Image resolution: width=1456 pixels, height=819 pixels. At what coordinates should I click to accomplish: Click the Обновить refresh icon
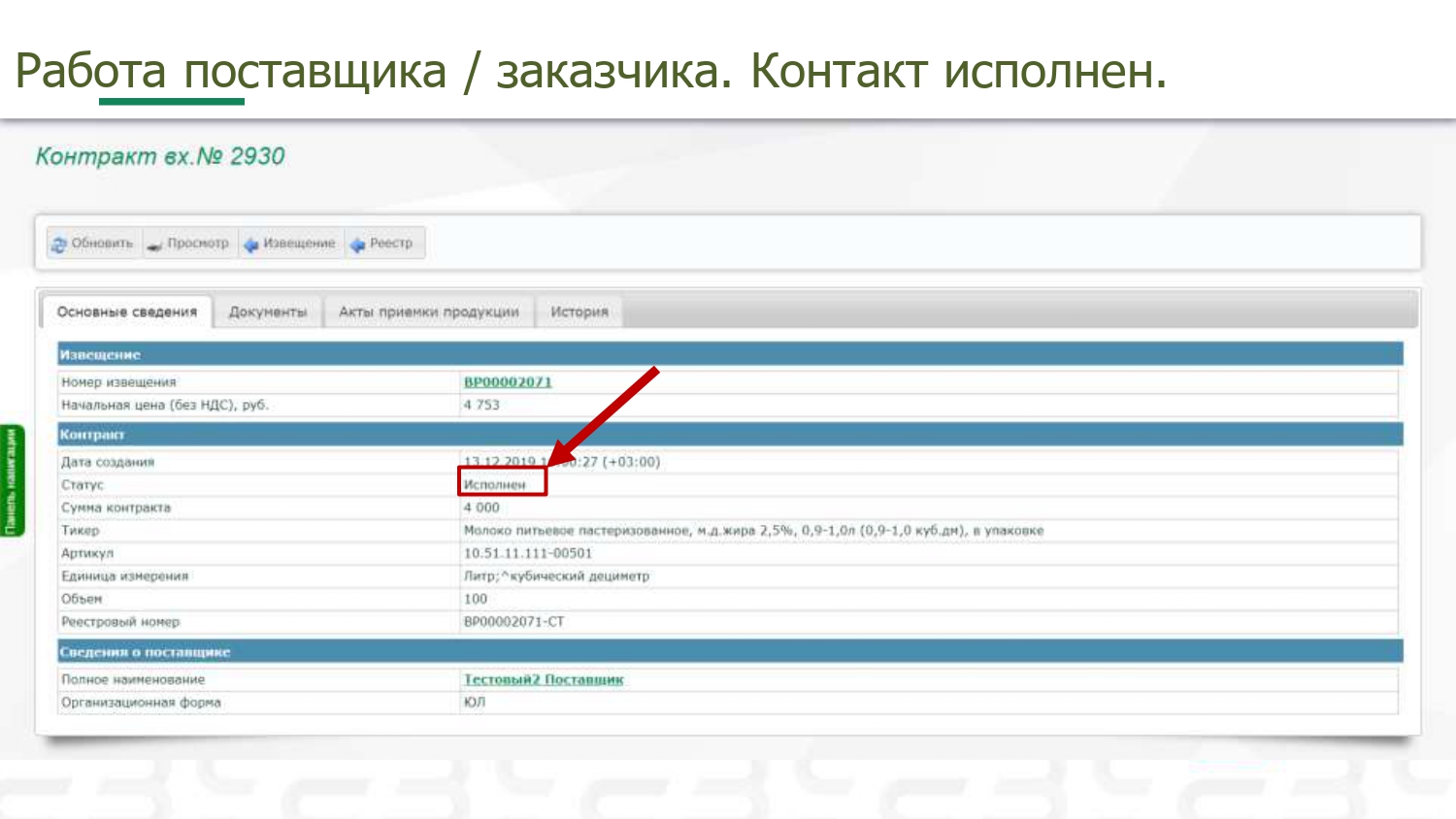(x=59, y=244)
